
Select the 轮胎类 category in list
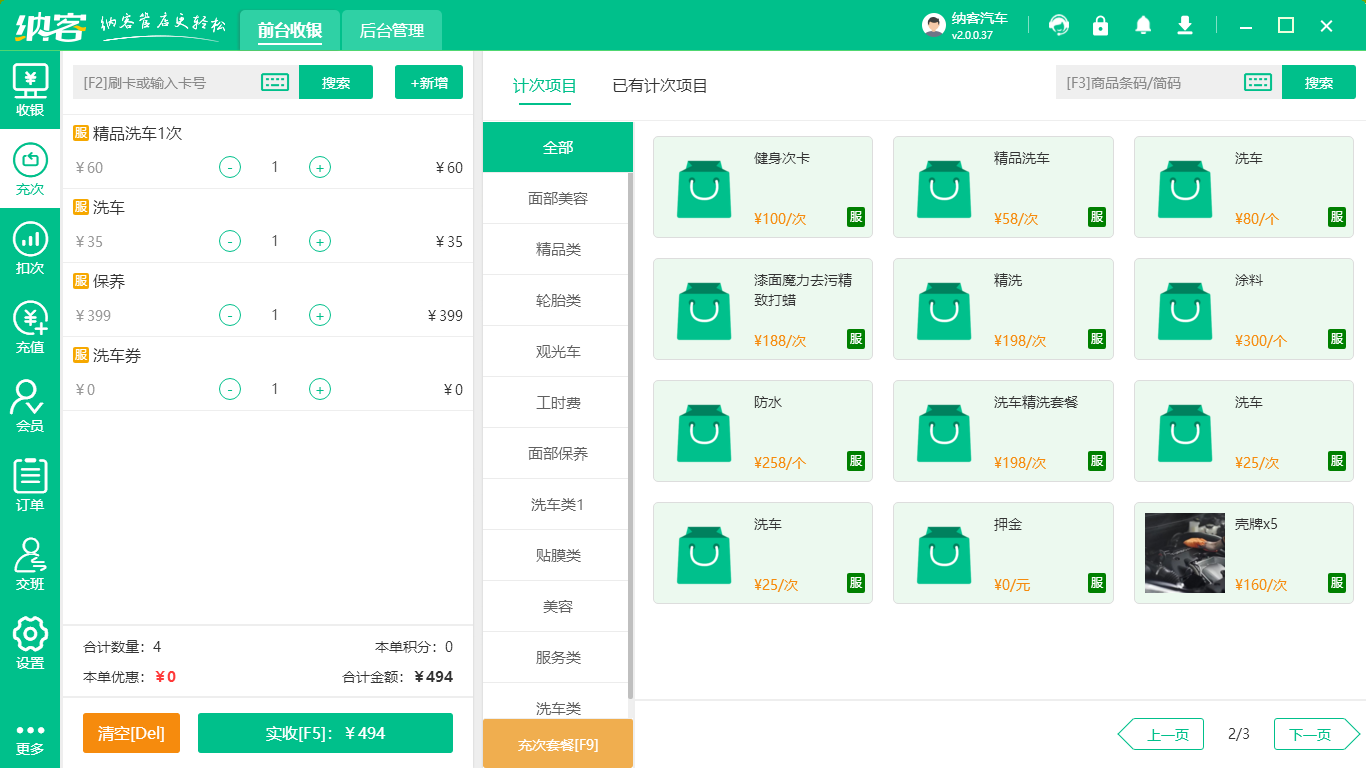coord(557,300)
